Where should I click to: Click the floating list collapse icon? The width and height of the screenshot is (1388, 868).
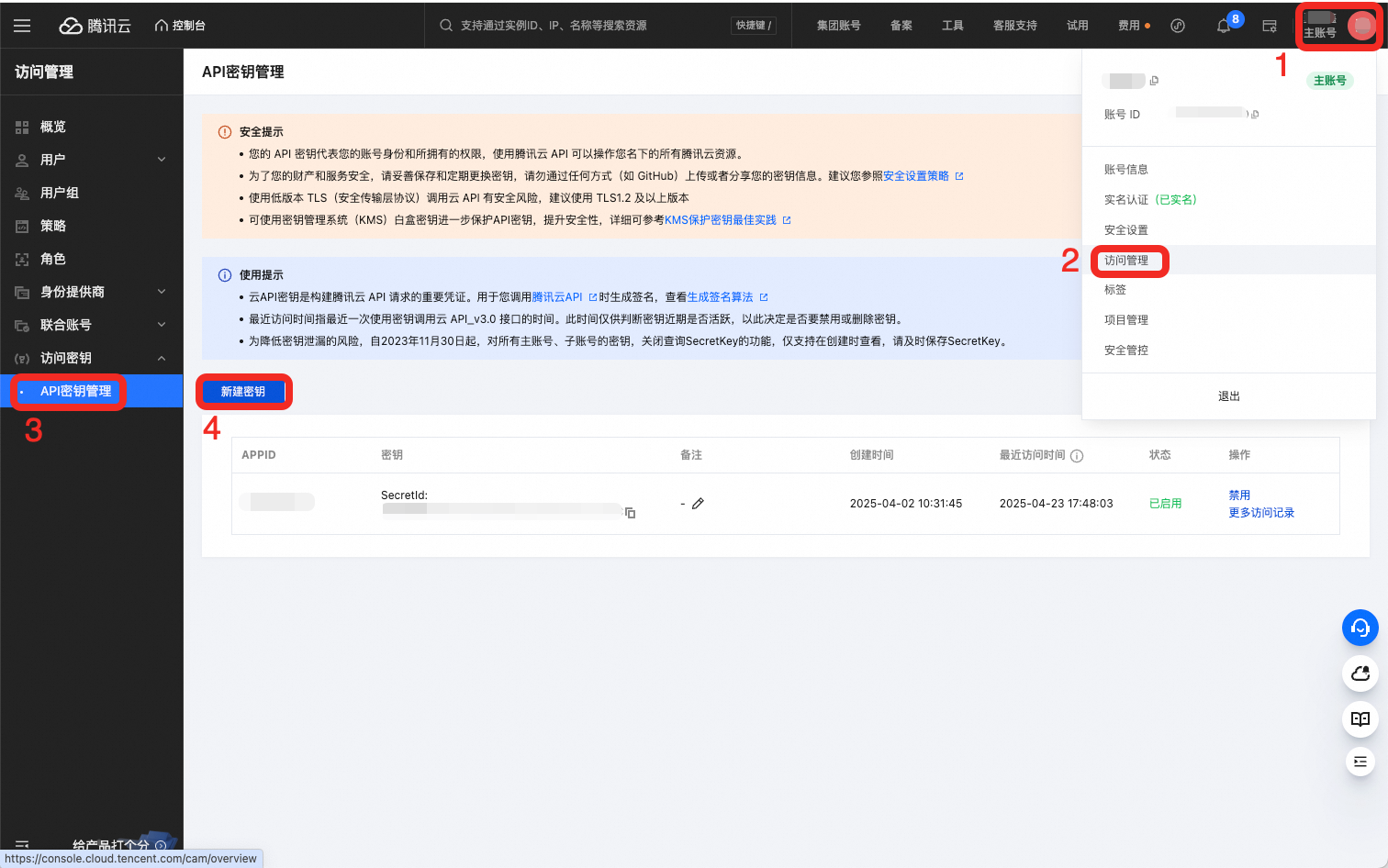click(1360, 762)
